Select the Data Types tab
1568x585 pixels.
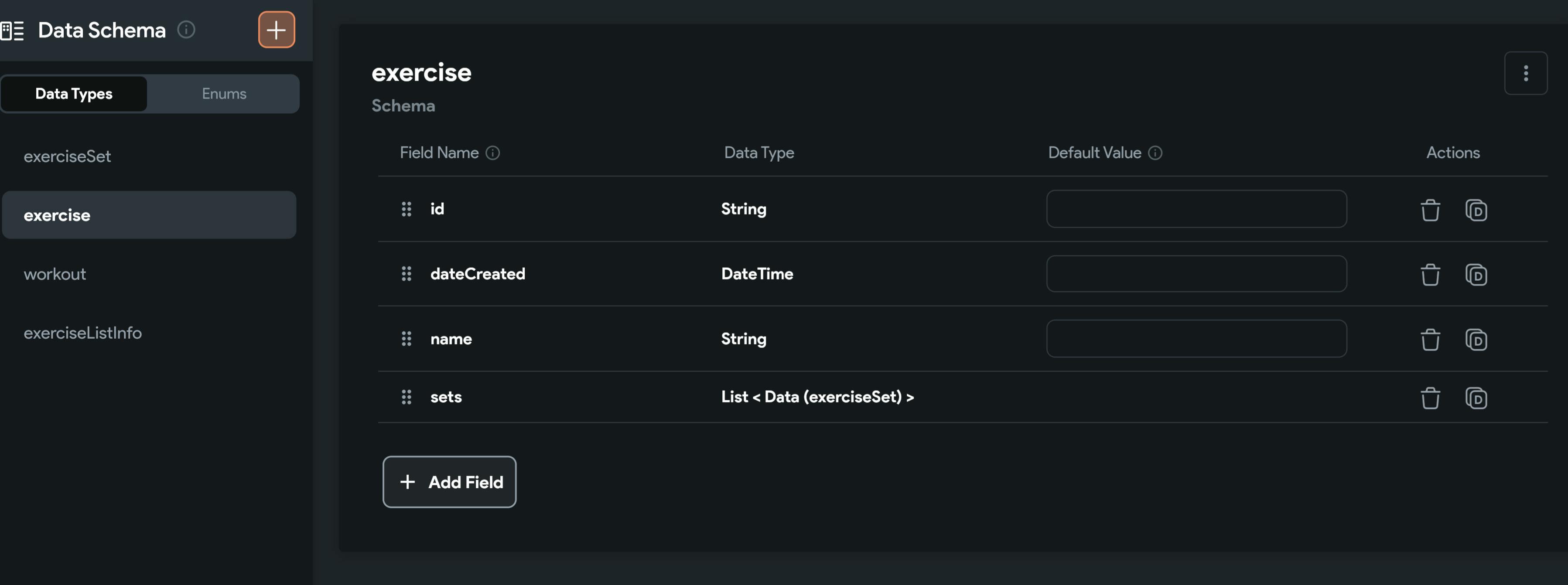point(74,94)
